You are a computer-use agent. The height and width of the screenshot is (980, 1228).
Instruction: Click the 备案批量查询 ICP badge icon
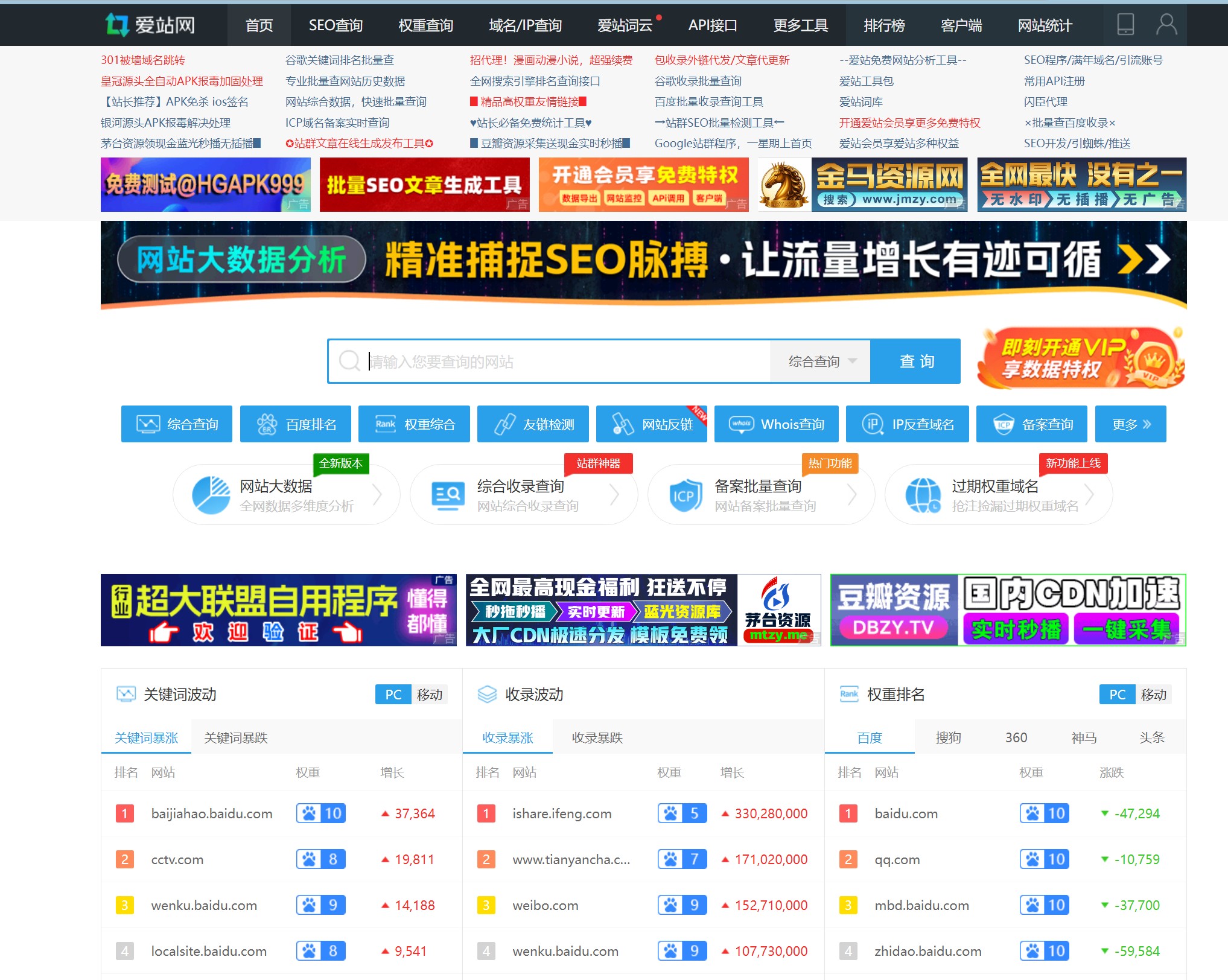686,495
